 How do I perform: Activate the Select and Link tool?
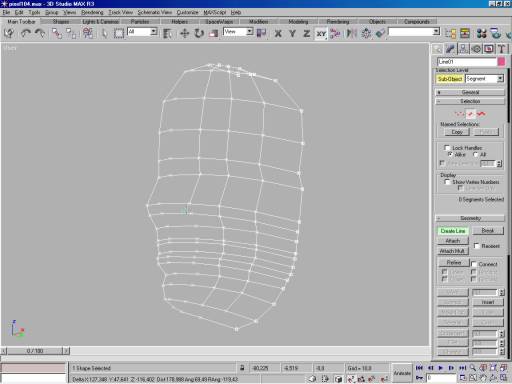57,33
